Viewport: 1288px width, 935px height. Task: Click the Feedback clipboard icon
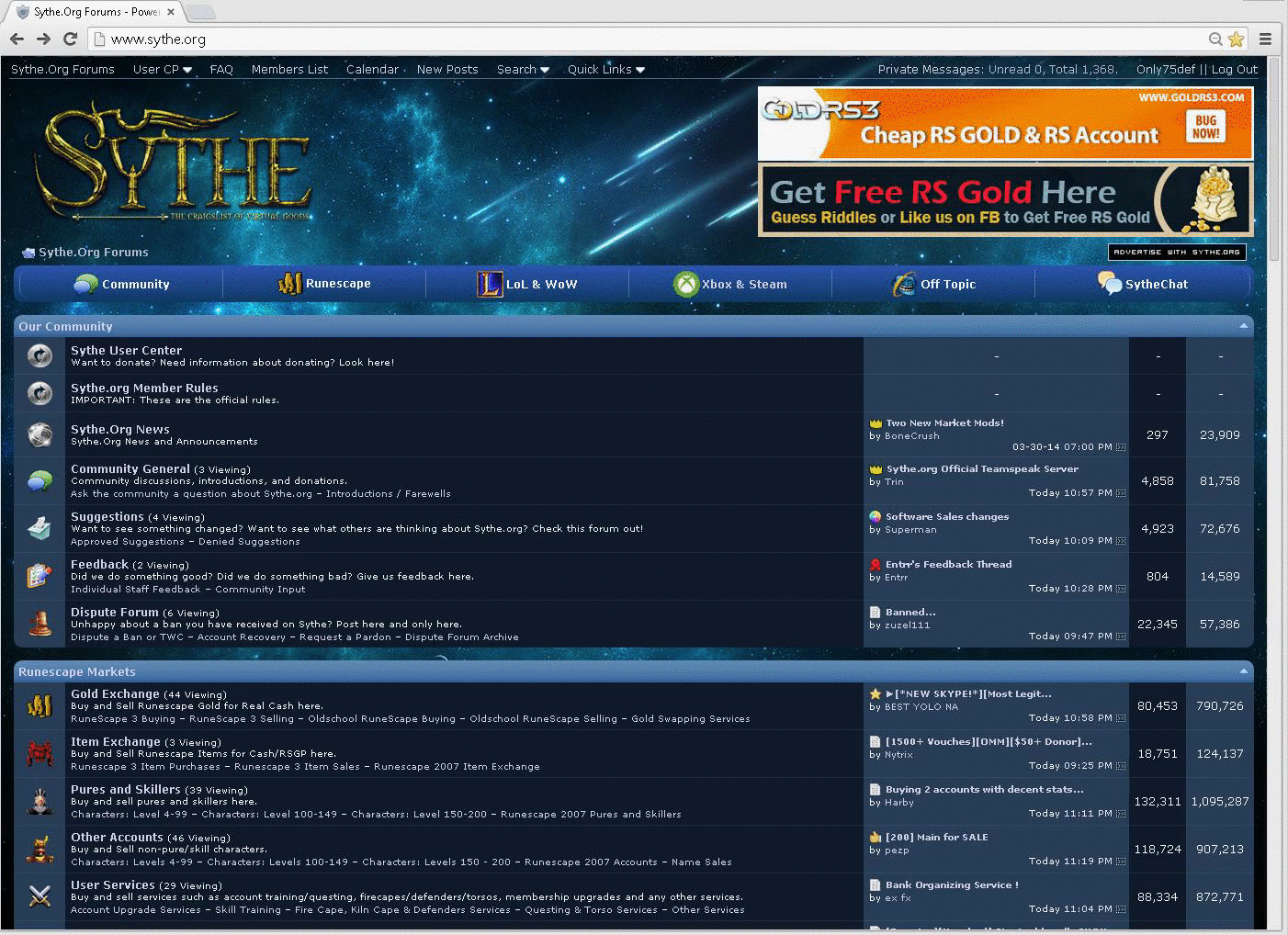tap(40, 576)
